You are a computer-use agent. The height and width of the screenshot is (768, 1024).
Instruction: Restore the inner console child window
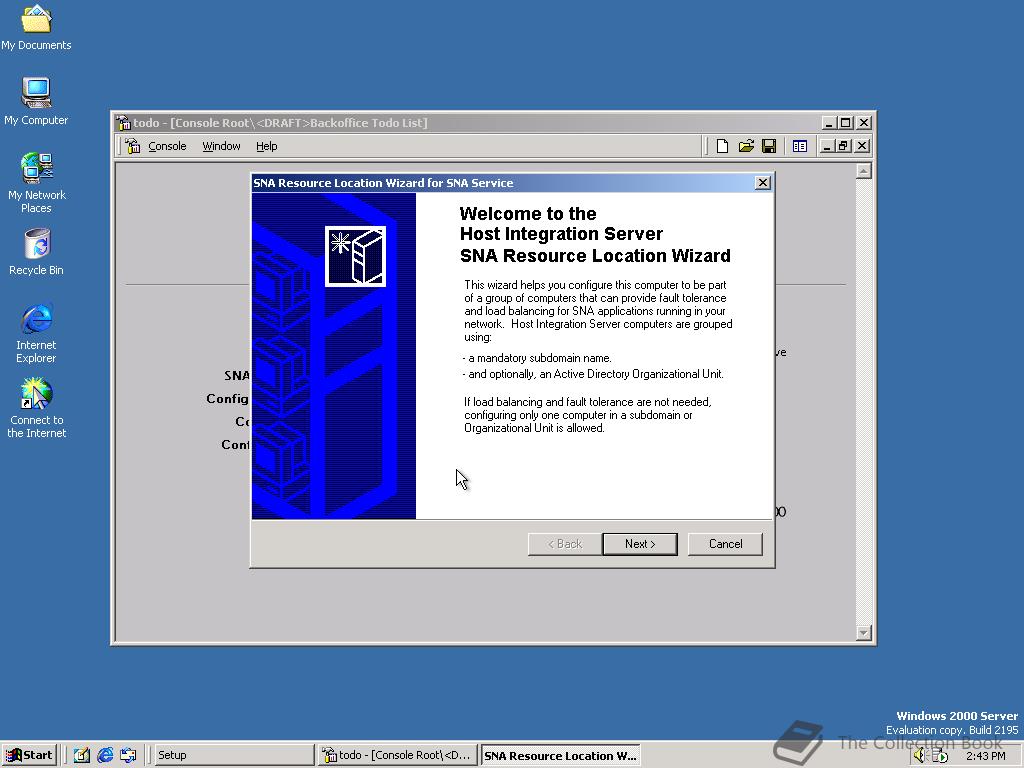point(843,146)
